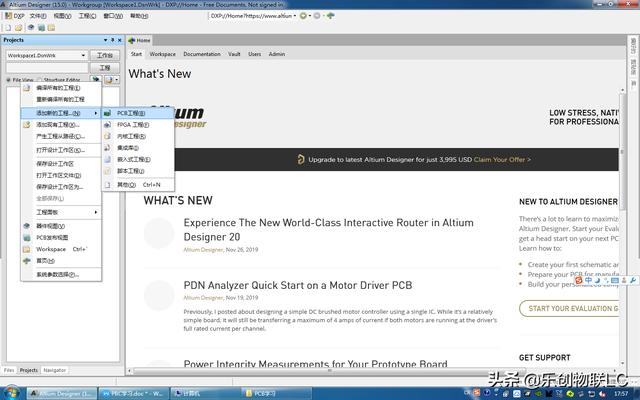Switch to the Vault tab
This screenshot has width=640, height=400.
point(234,54)
